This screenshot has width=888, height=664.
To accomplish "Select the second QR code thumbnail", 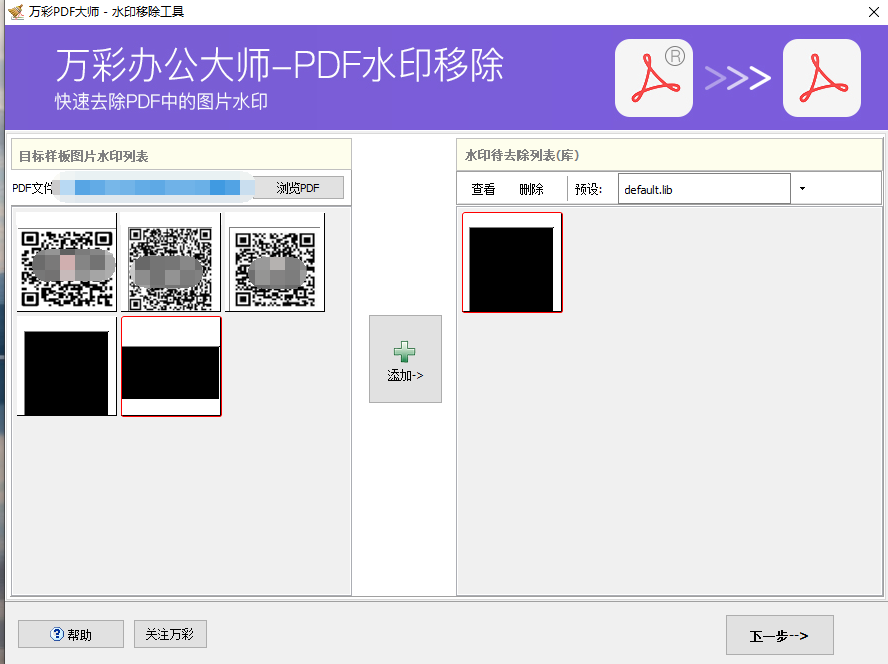I will (x=170, y=262).
